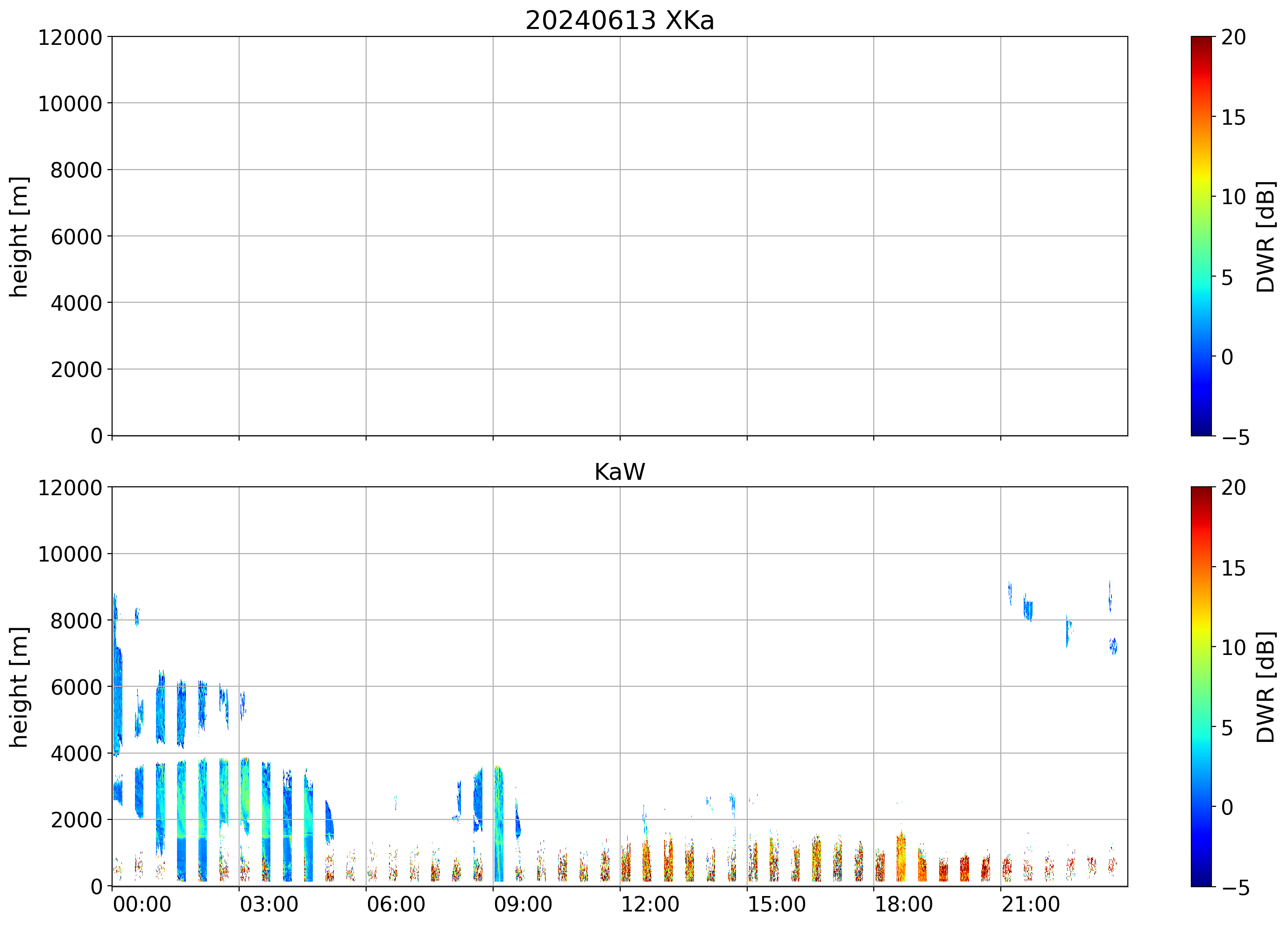Click the '21:00' time axis label
The image size is (1288, 925).
[1030, 904]
